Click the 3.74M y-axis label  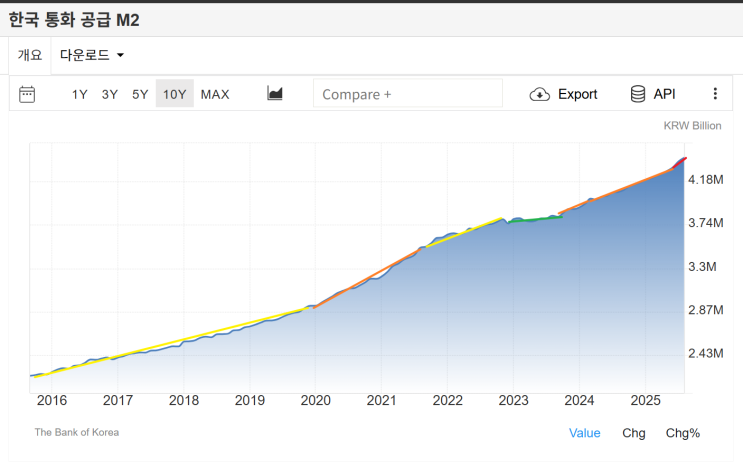point(706,223)
